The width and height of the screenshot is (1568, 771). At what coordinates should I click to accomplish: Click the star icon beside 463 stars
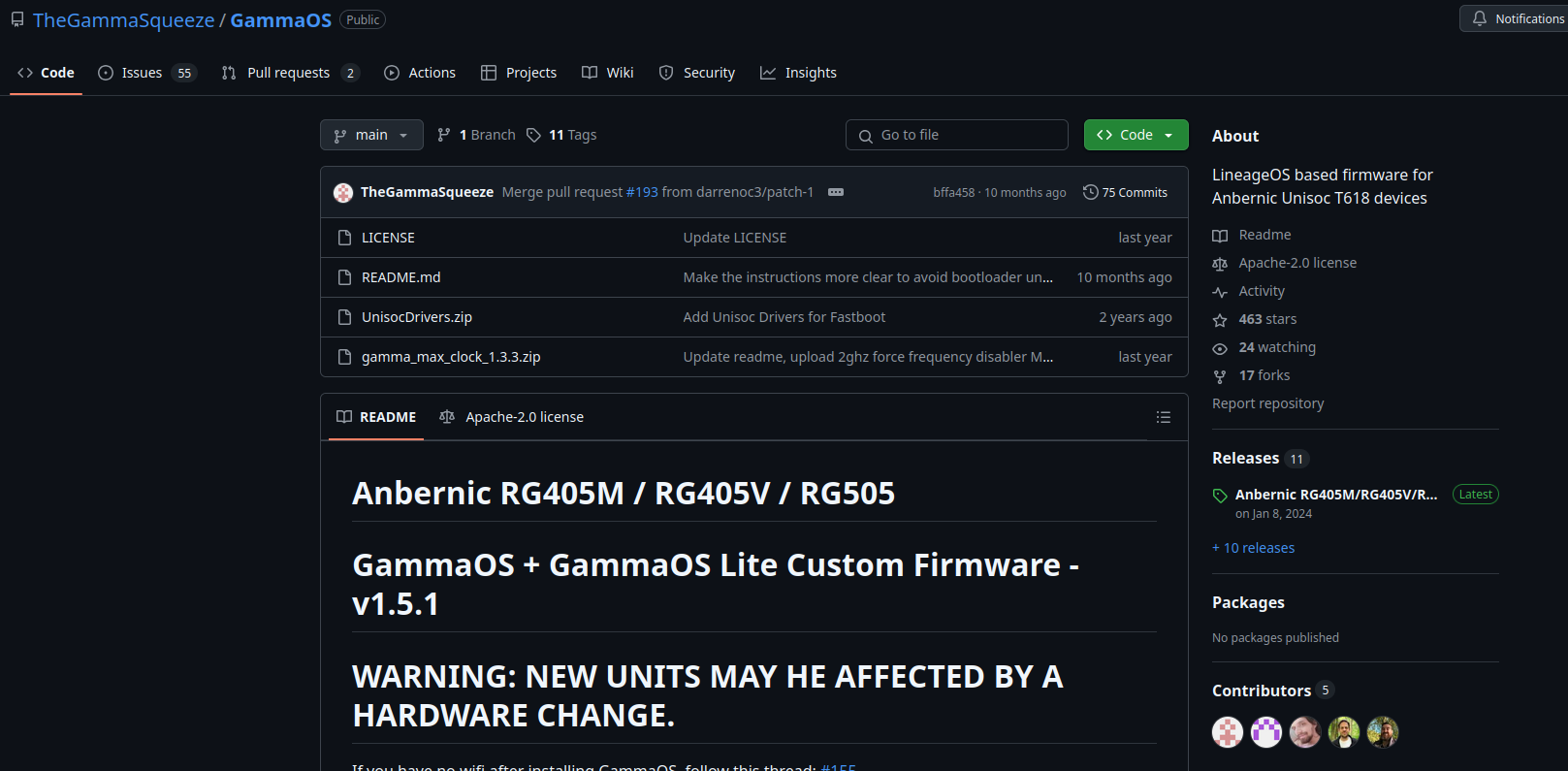(1220, 320)
